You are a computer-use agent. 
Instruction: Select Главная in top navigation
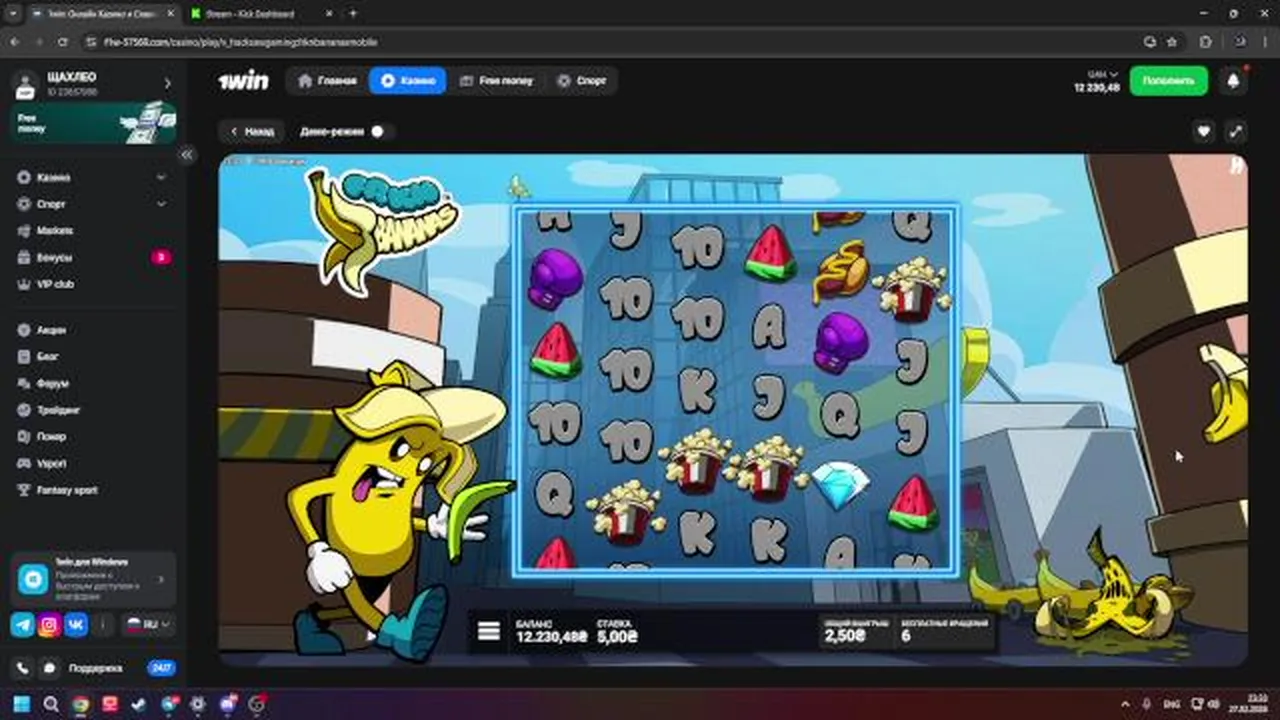coord(327,81)
